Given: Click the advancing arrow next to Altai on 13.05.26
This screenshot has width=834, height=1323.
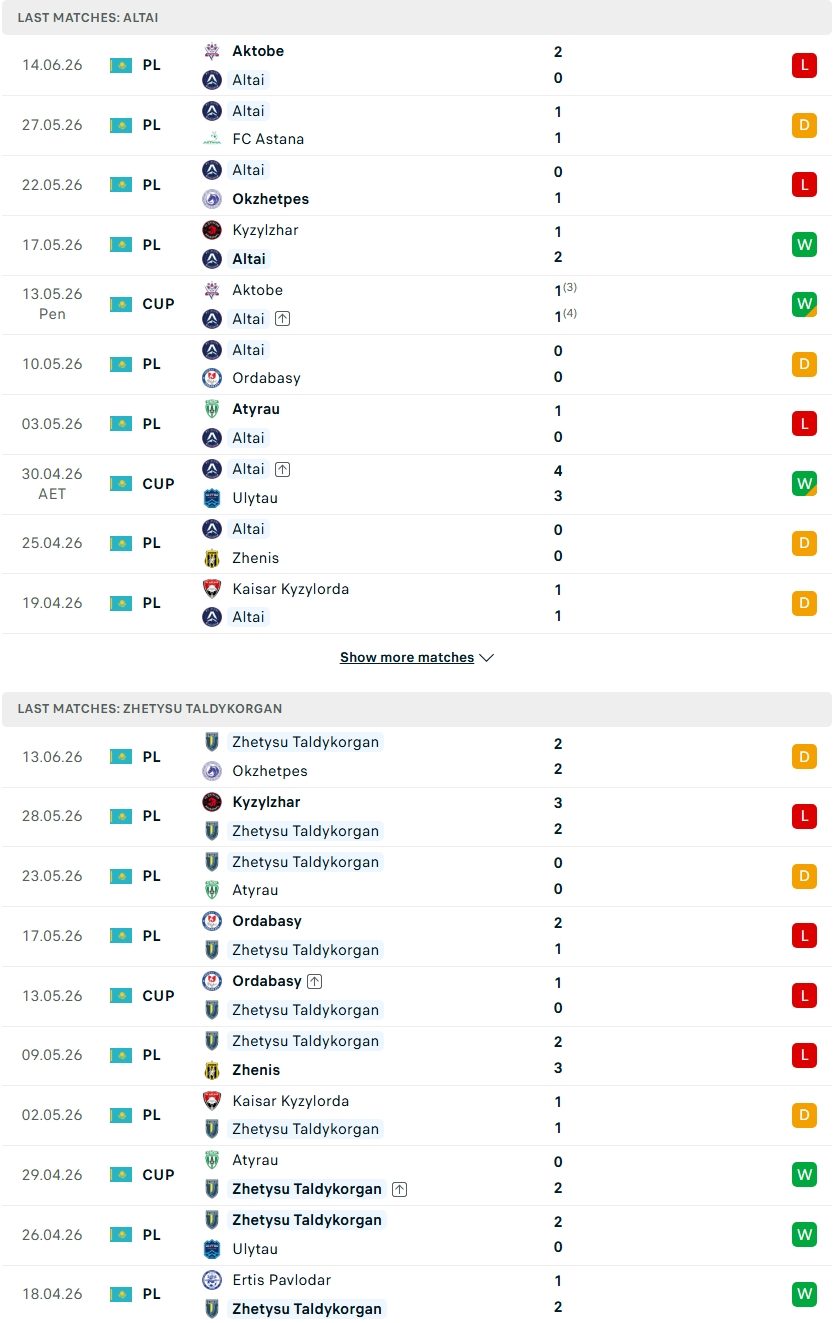Looking at the screenshot, I should tap(283, 319).
